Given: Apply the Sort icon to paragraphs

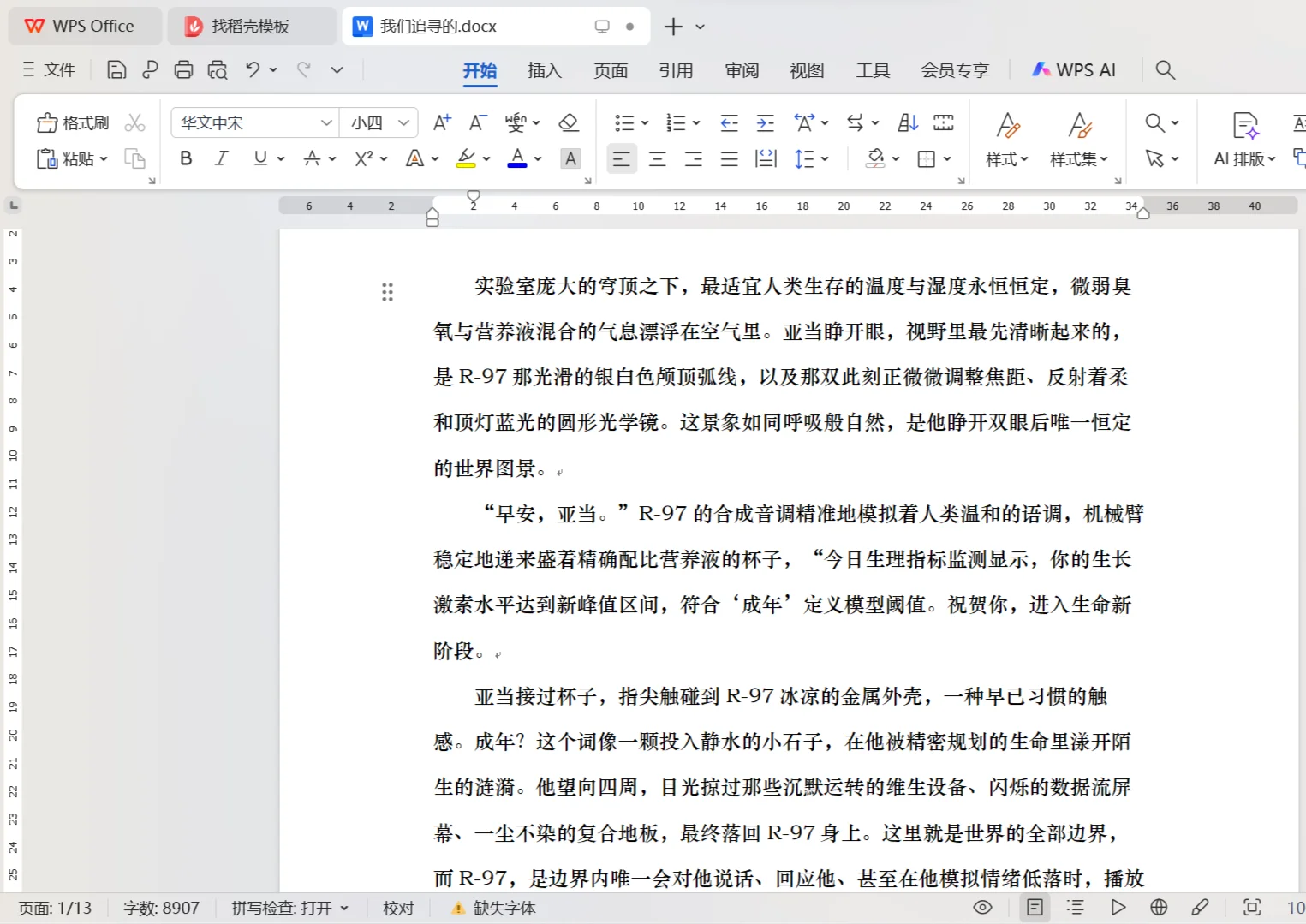Looking at the screenshot, I should [x=907, y=122].
